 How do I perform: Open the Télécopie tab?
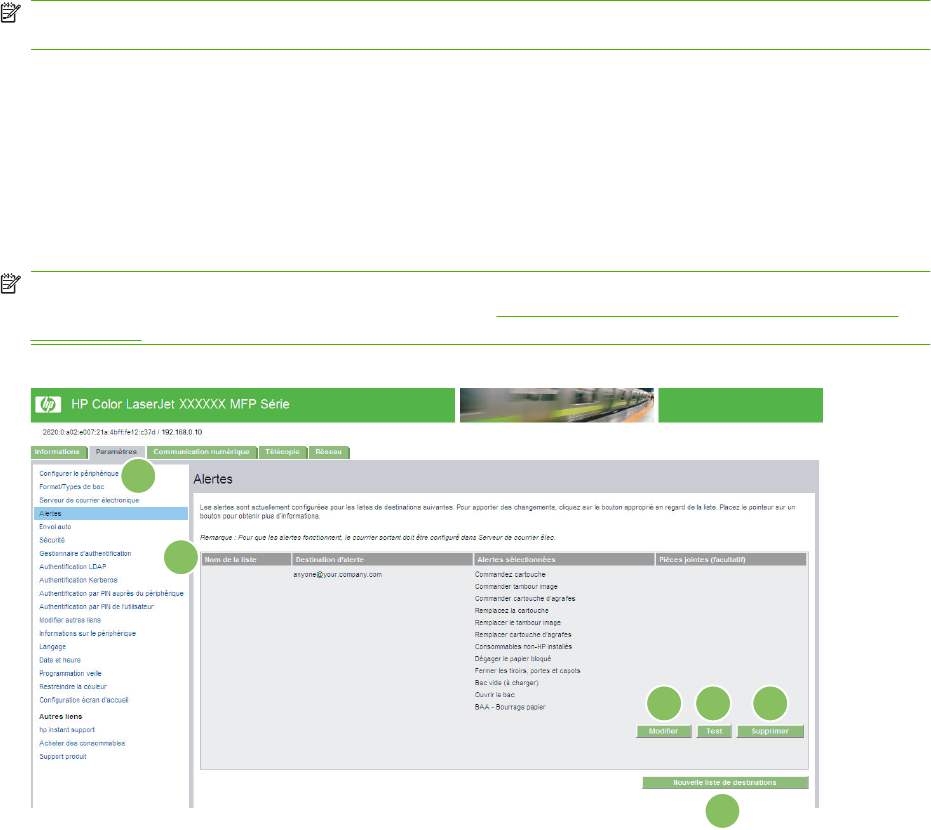pyautogui.click(x=283, y=452)
